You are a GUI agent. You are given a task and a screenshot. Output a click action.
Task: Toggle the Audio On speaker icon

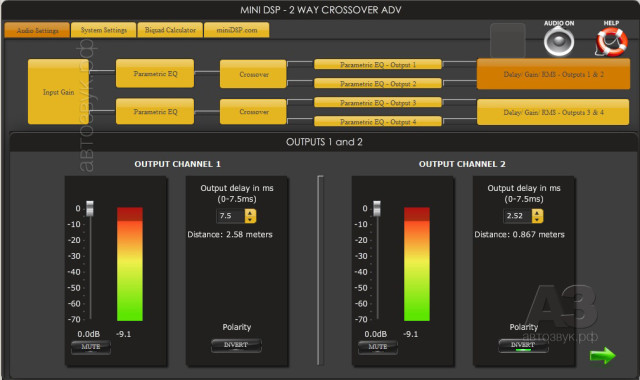559,42
